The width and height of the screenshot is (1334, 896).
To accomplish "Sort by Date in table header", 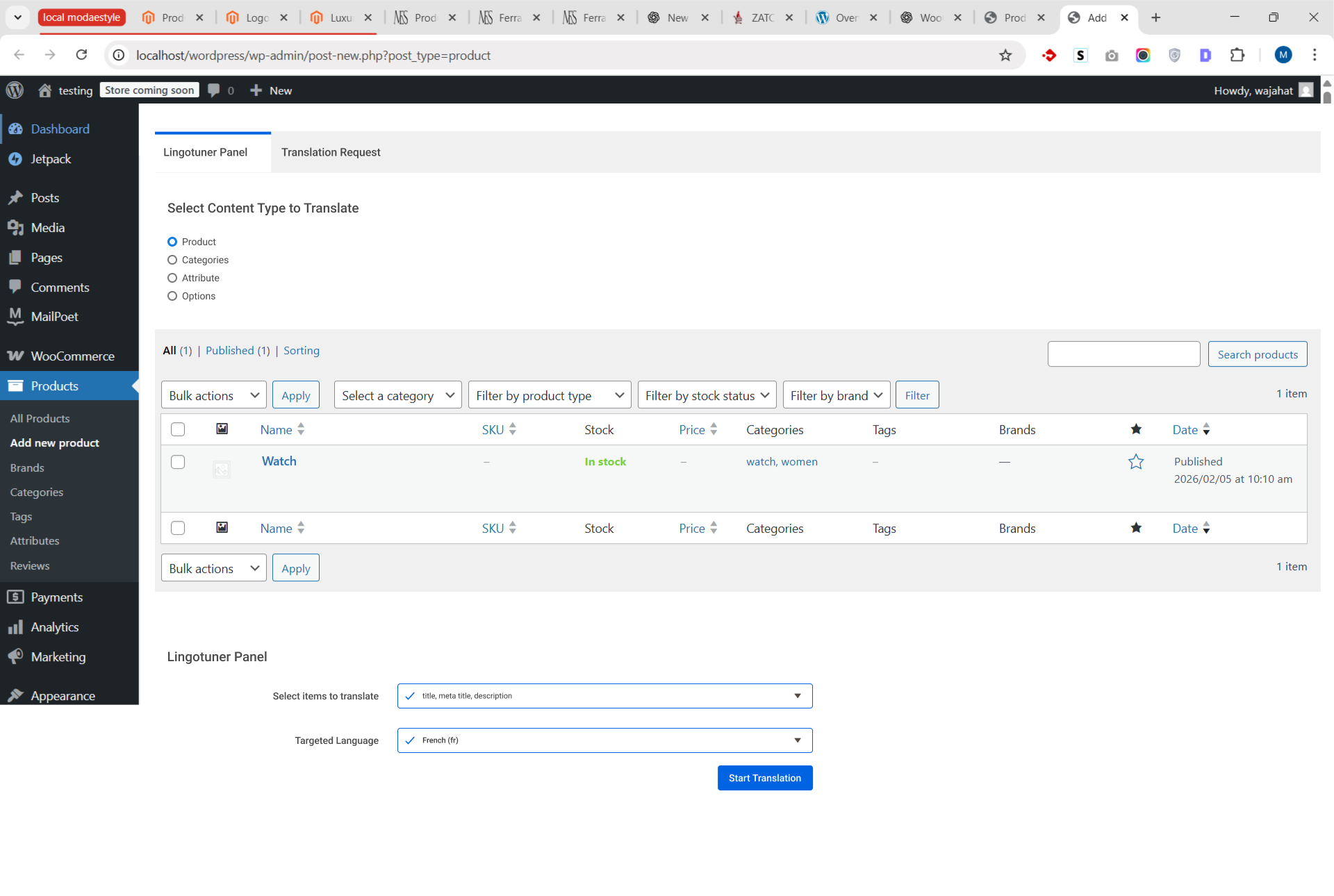I will [1192, 430].
